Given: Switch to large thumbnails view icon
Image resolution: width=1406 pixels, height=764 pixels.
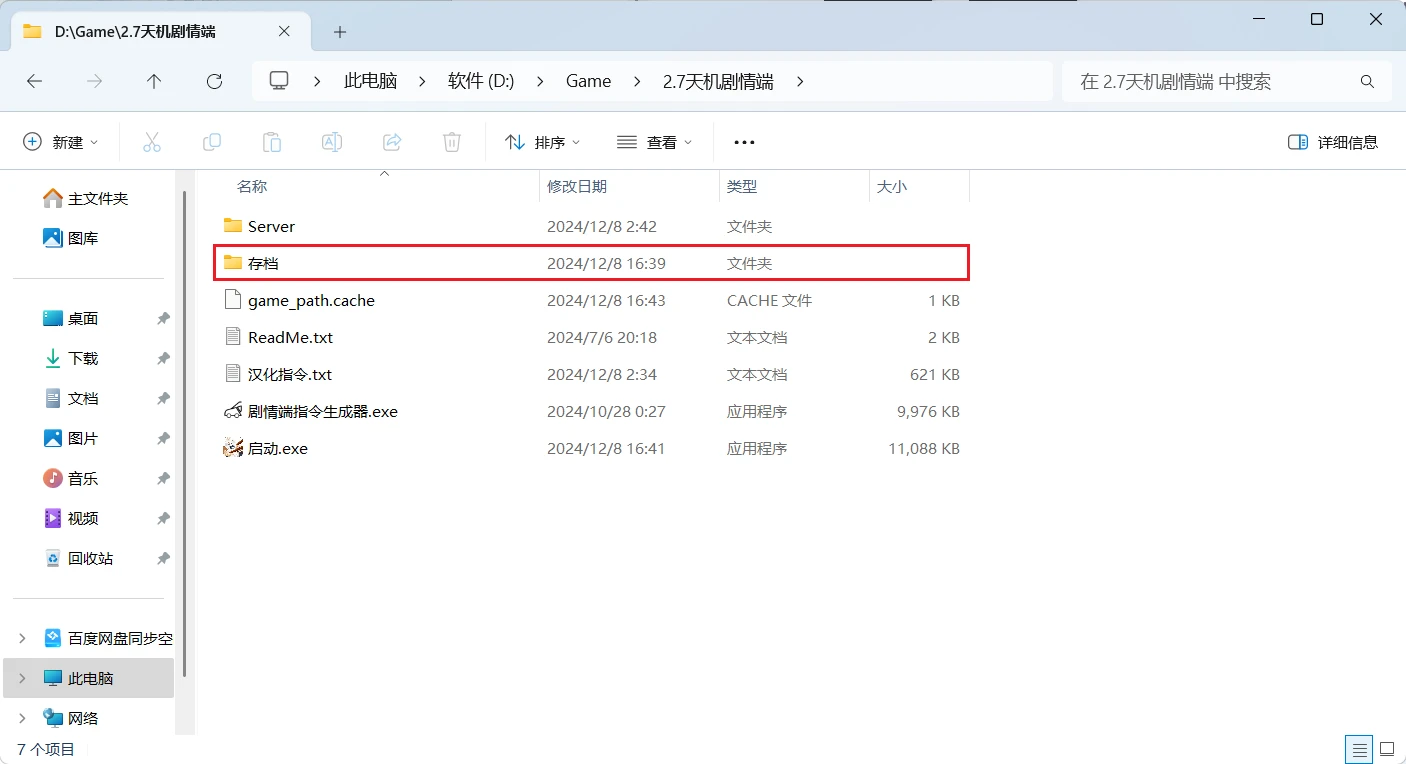Looking at the screenshot, I should tap(1387, 748).
